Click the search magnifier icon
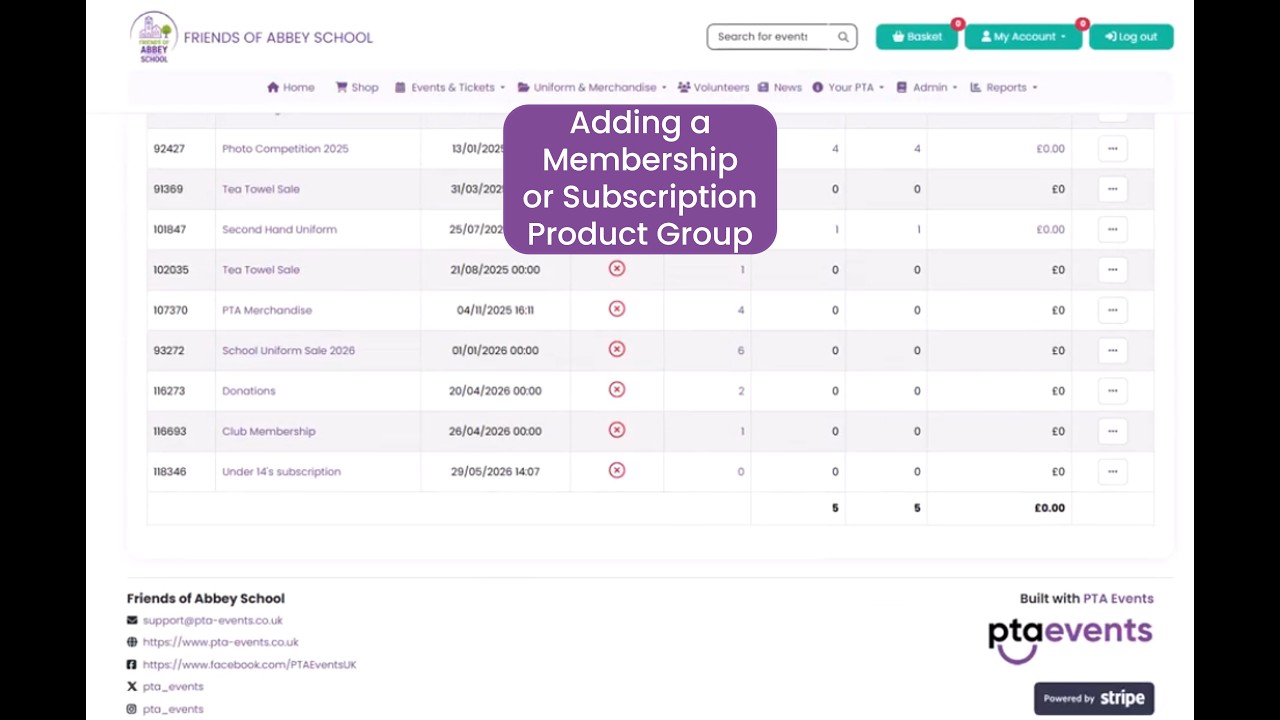This screenshot has height=720, width=1280. tap(843, 37)
